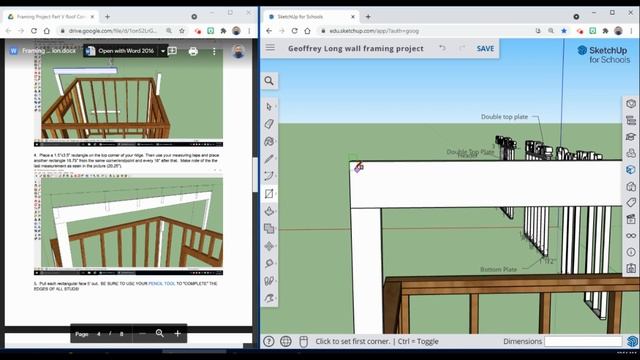Image resolution: width=640 pixels, height=360 pixels.
Task: Select the Tape Measure tool in SketchUp
Action: pos(269,263)
